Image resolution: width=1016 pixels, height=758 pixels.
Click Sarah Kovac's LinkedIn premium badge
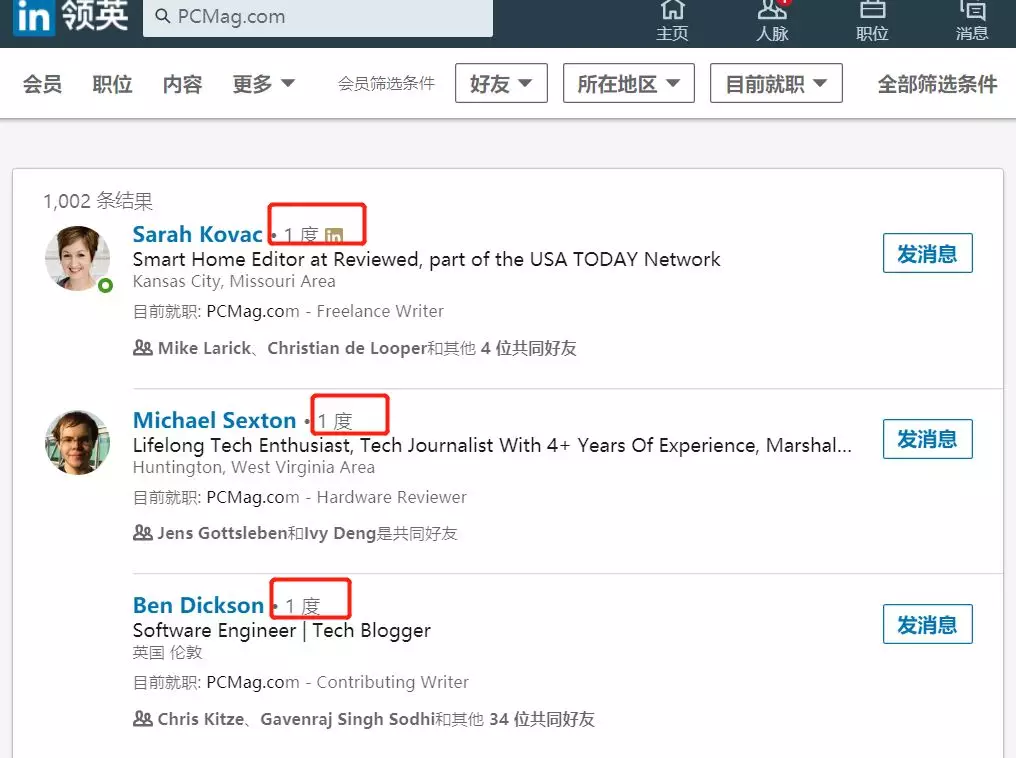(334, 235)
